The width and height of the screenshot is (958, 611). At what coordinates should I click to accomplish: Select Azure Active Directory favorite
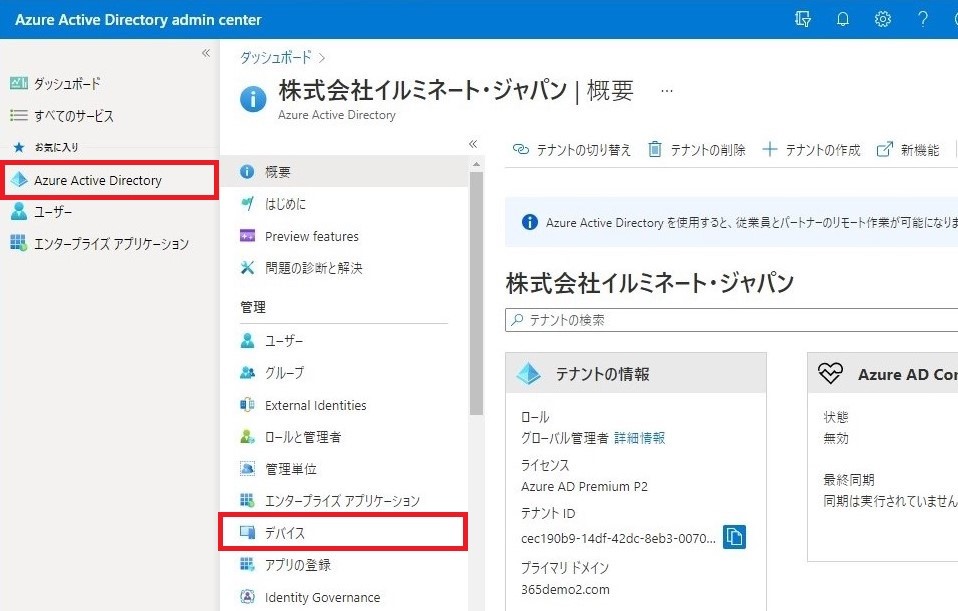[110, 180]
